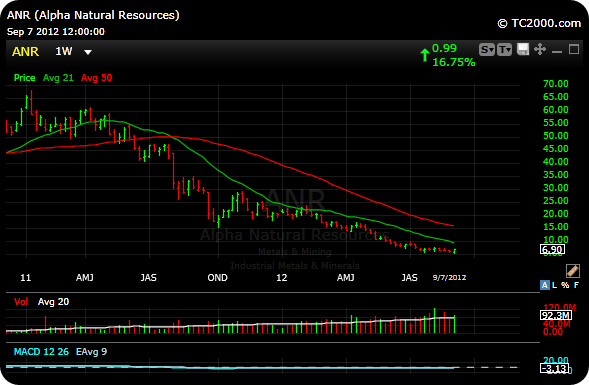Switch to L logarithmic scale
This screenshot has width=589, height=385.
554,285
